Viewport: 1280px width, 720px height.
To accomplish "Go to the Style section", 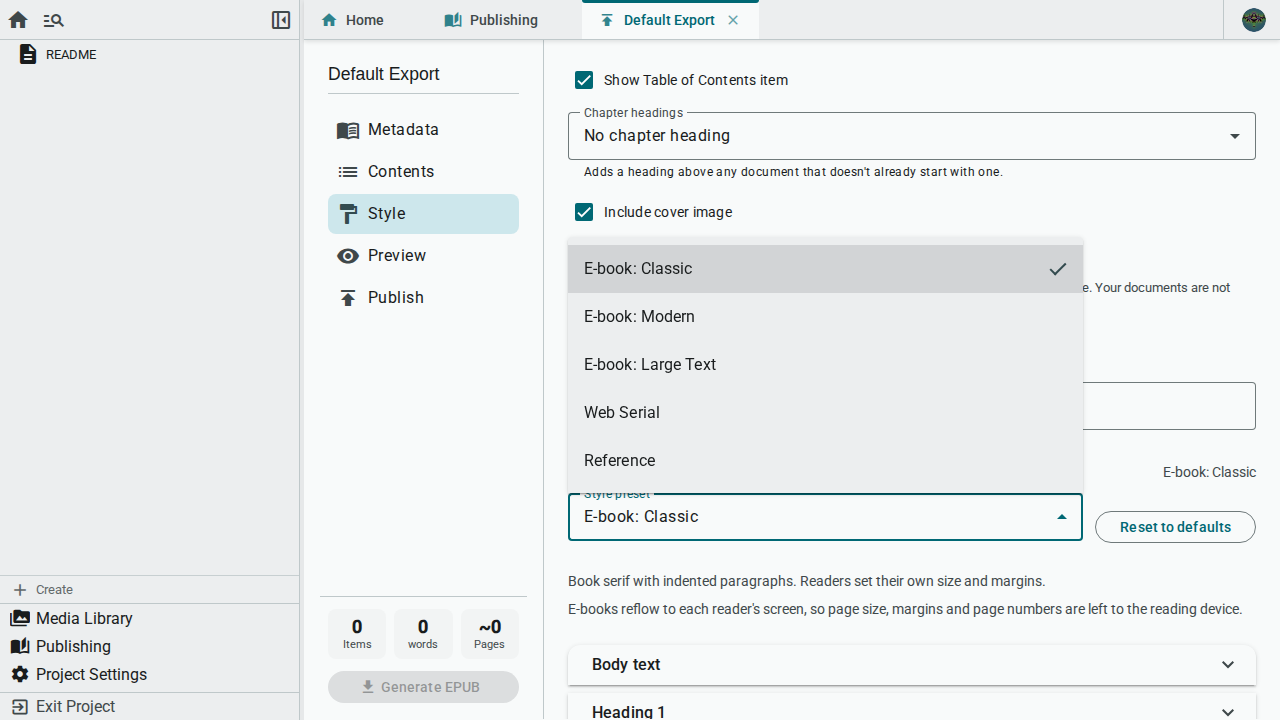I will click(423, 214).
